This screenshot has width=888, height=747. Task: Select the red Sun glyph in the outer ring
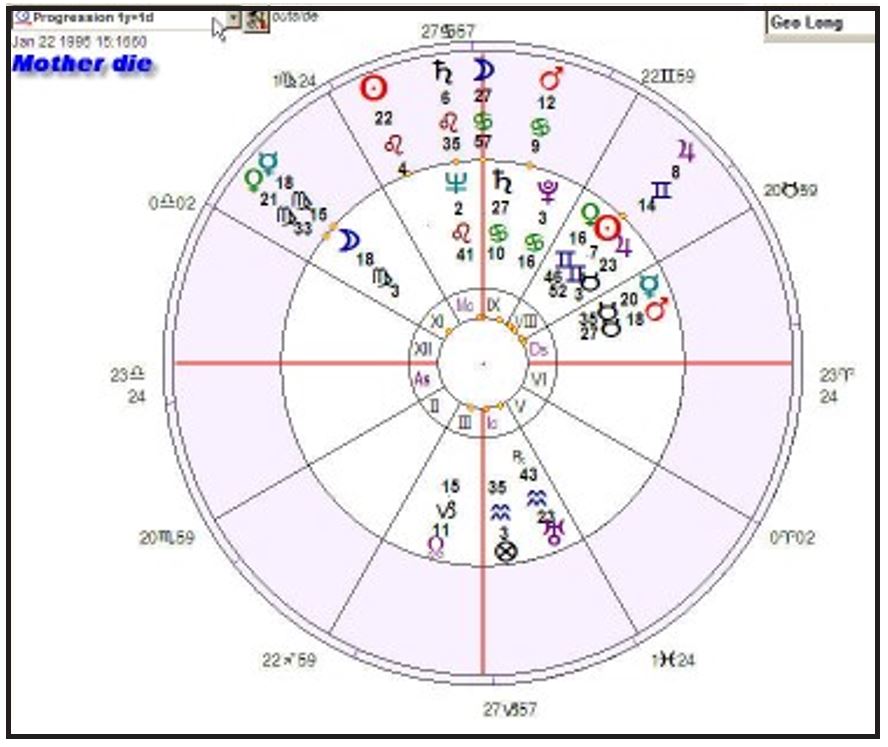pos(373,88)
